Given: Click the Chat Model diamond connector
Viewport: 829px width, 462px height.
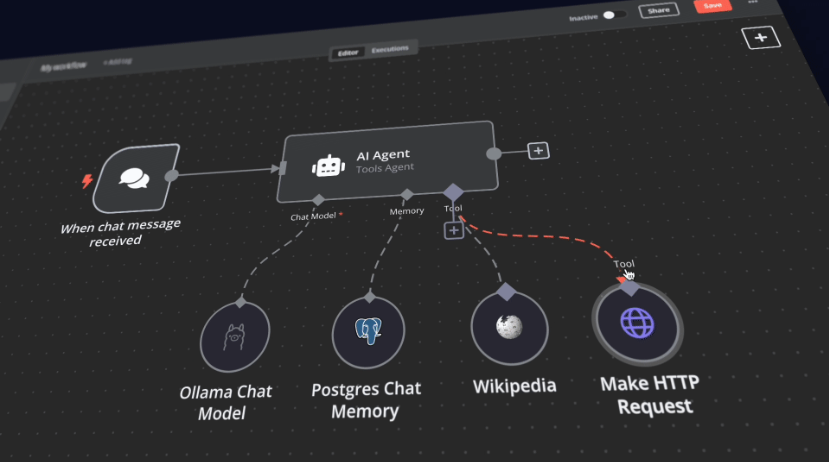Looking at the screenshot, I should (316, 199).
